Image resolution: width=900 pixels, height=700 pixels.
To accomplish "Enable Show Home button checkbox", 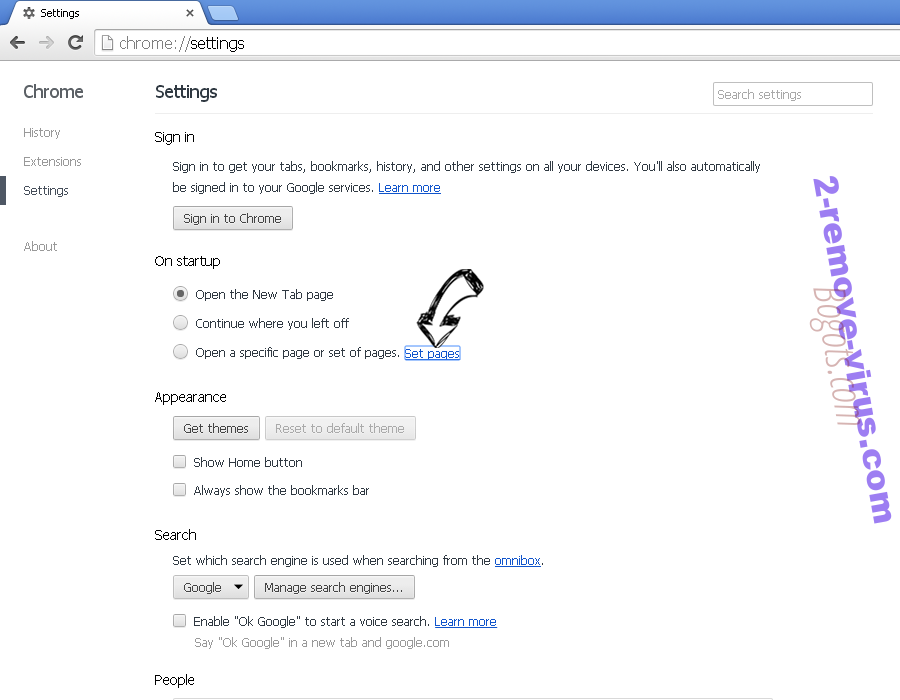I will pos(180,461).
